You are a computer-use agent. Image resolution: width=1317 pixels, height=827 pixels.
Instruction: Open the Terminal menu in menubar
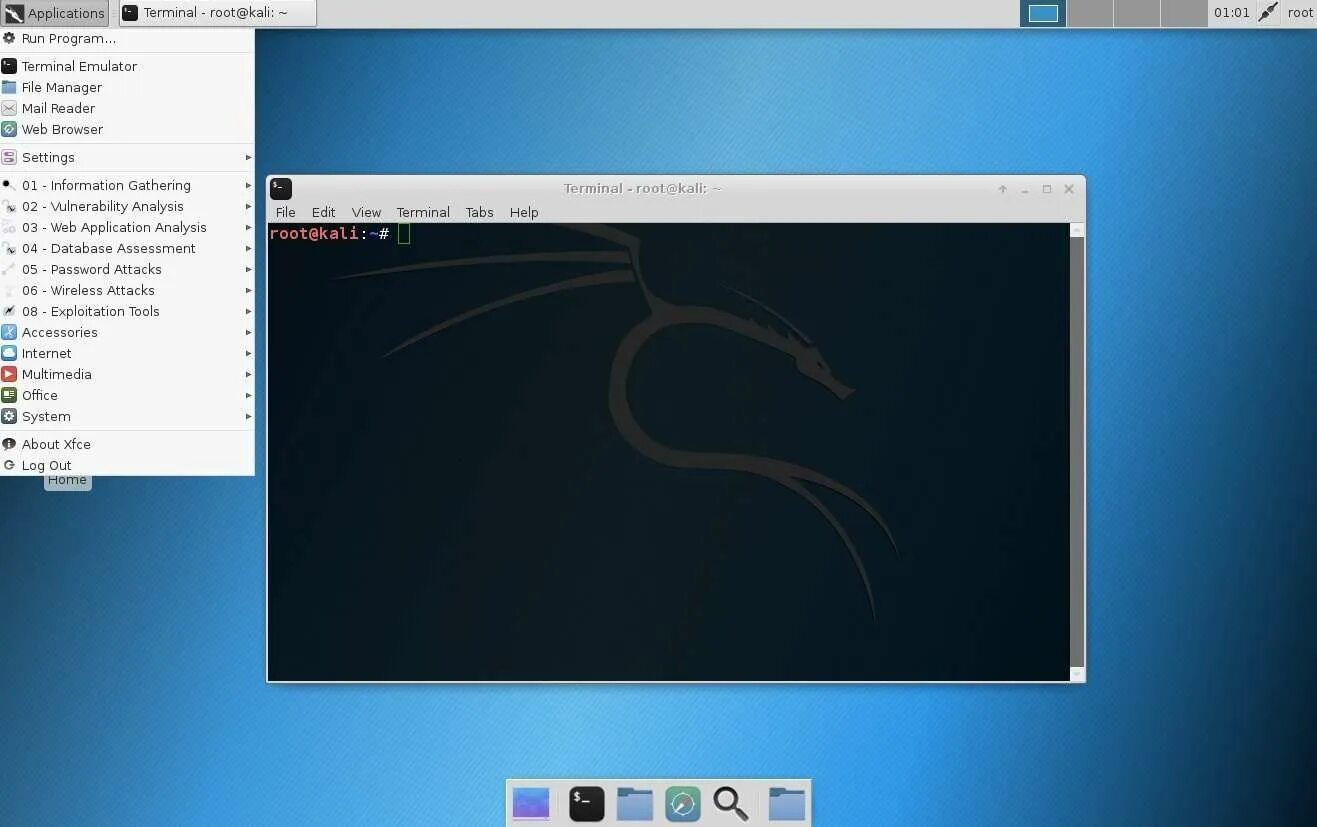tap(423, 212)
